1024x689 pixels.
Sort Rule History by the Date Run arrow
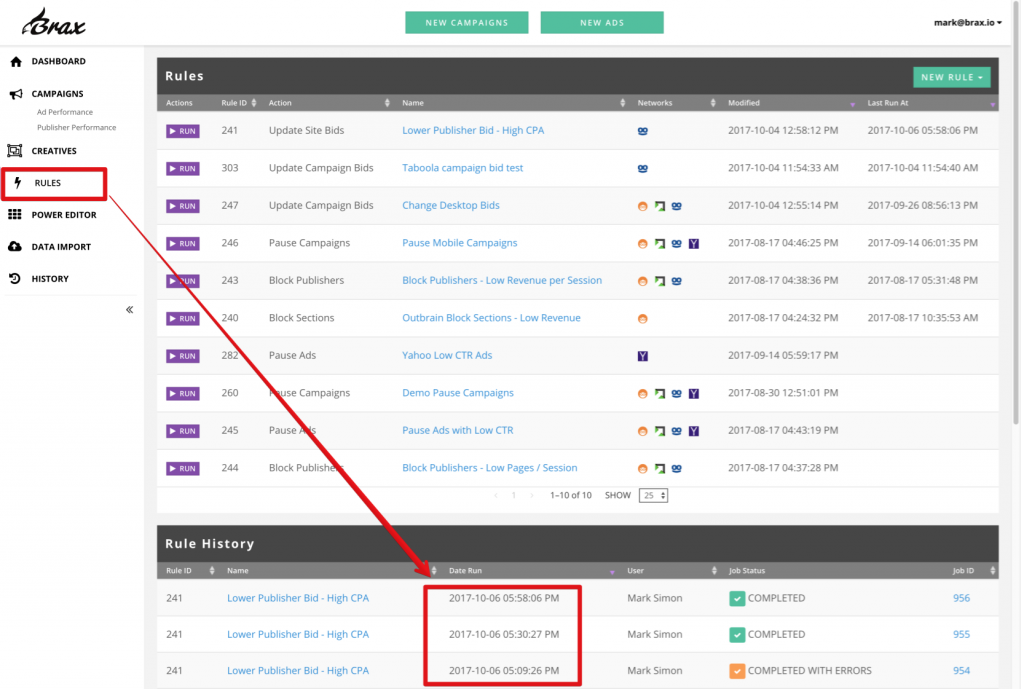point(612,572)
